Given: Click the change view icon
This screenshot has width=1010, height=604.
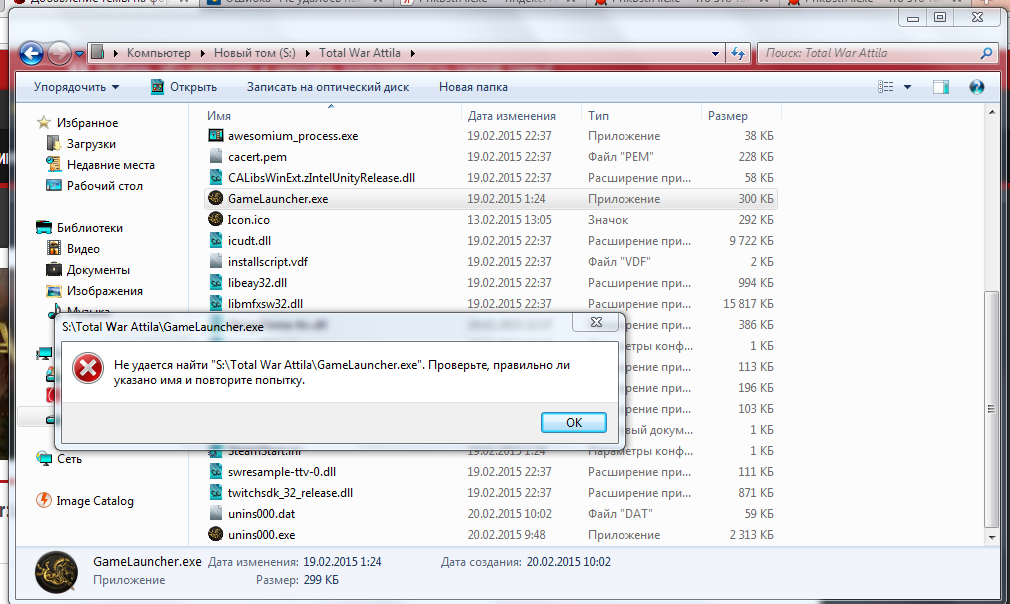Looking at the screenshot, I should [886, 87].
